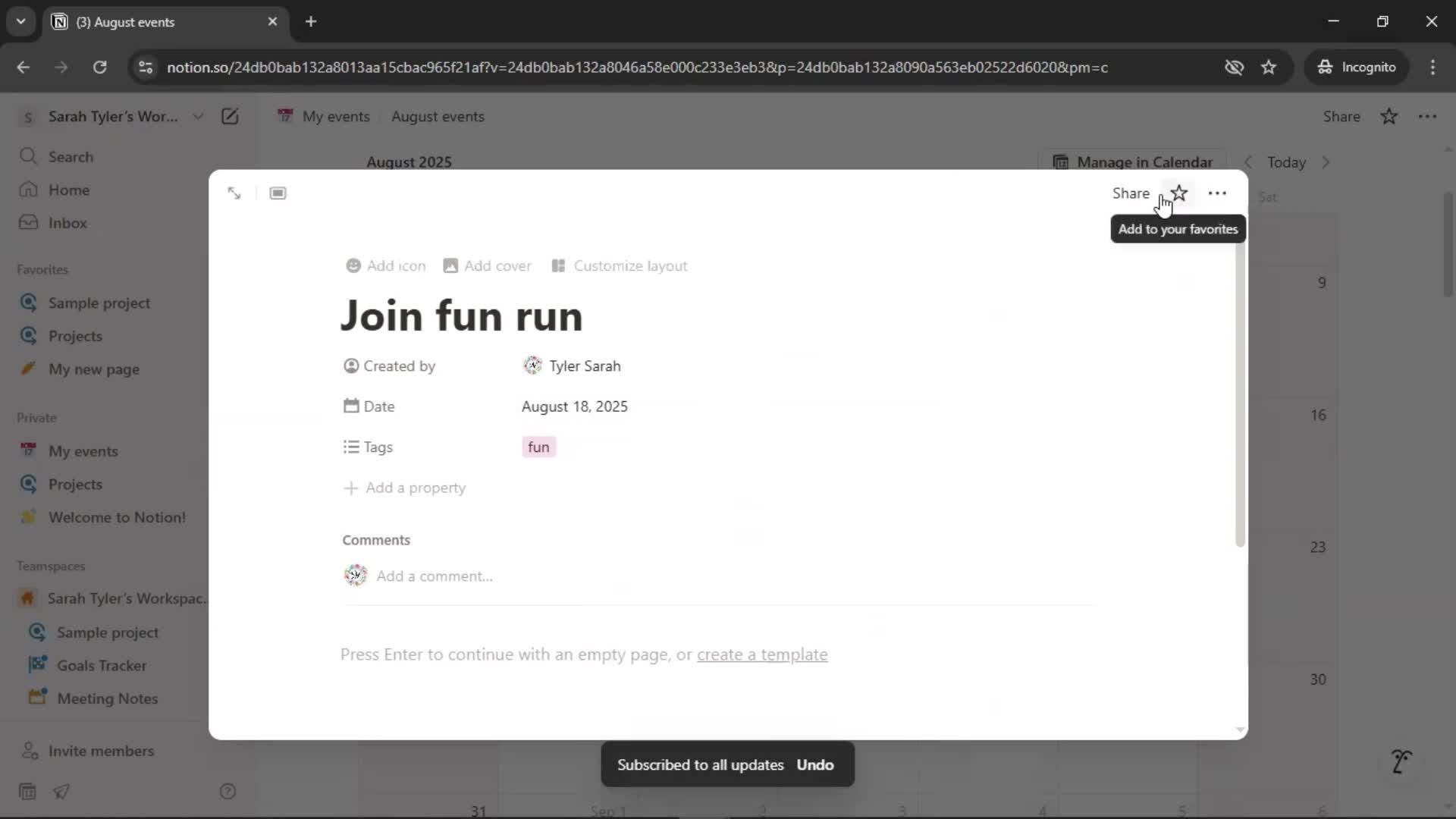Open a new browser tab
This screenshot has width=1456, height=819.
click(x=311, y=21)
